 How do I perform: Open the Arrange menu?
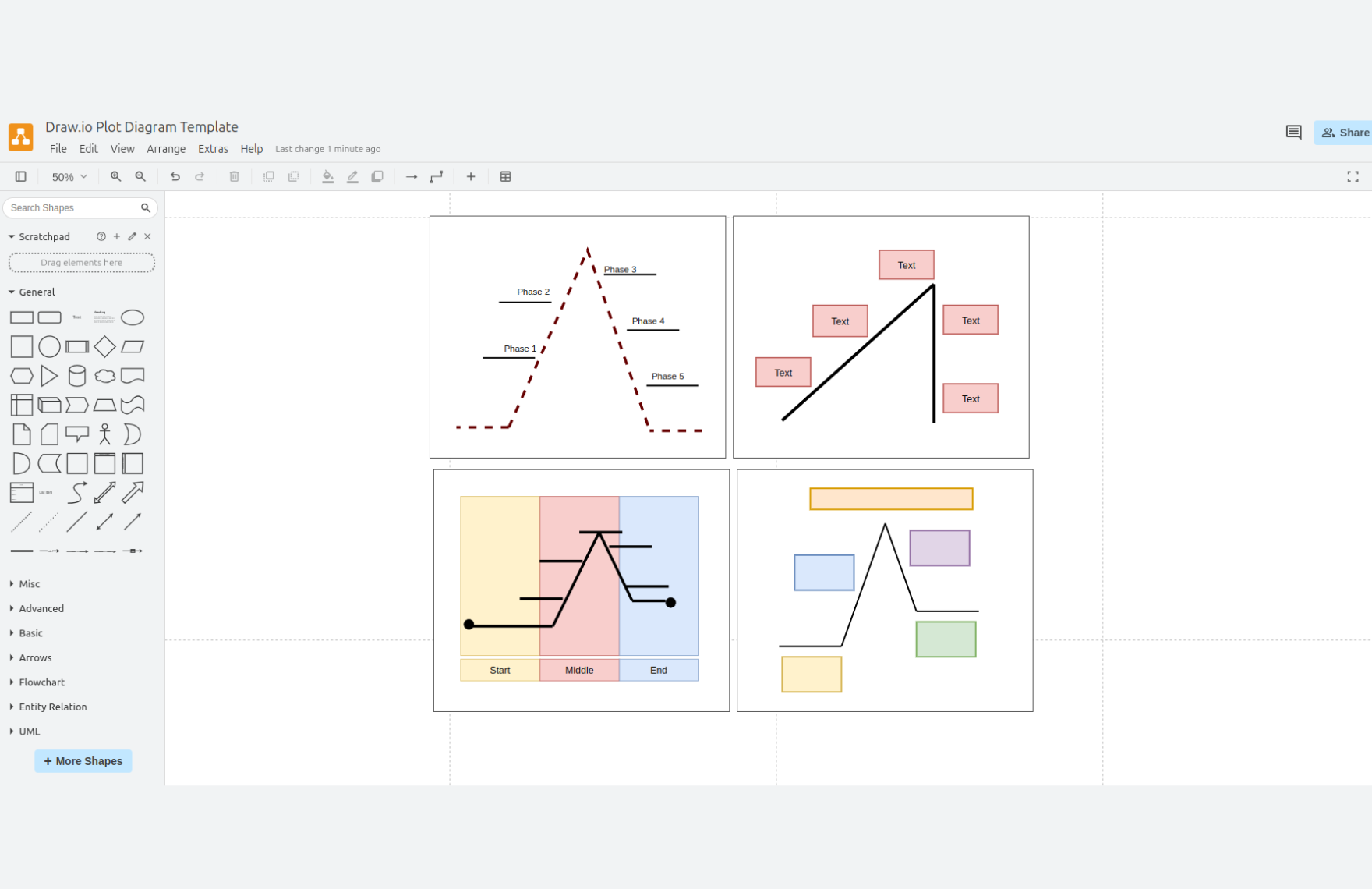click(166, 149)
